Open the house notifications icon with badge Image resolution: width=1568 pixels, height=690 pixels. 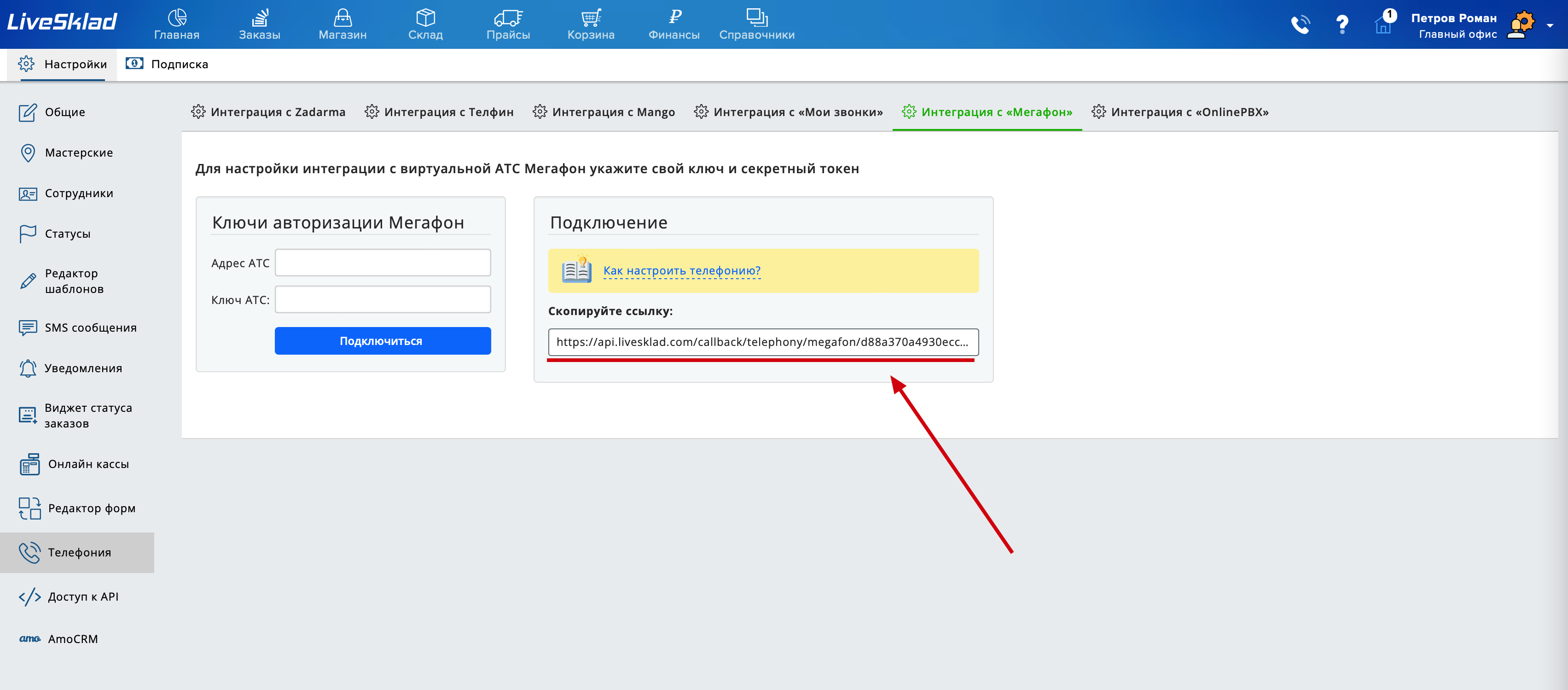(1384, 23)
